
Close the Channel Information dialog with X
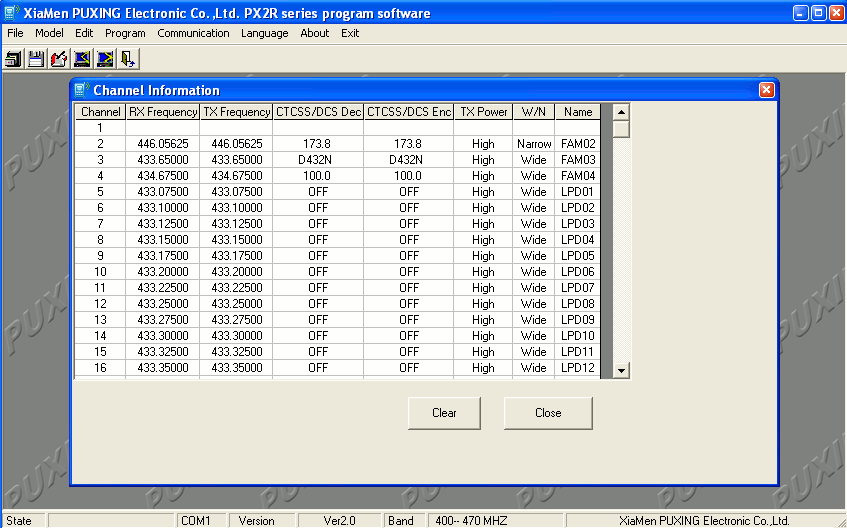click(x=766, y=90)
